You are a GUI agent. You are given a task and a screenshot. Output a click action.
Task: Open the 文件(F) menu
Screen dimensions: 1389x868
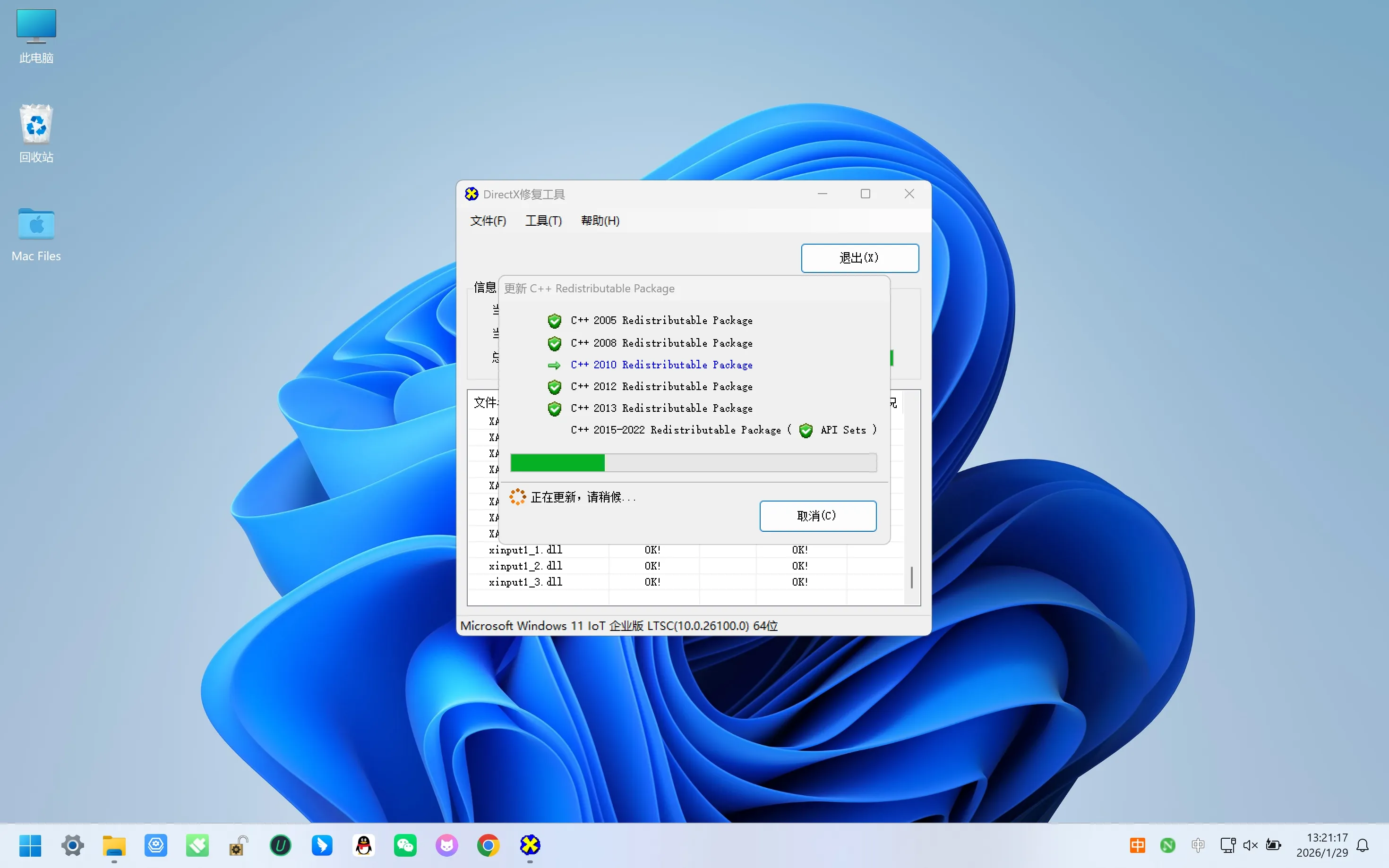(x=488, y=221)
